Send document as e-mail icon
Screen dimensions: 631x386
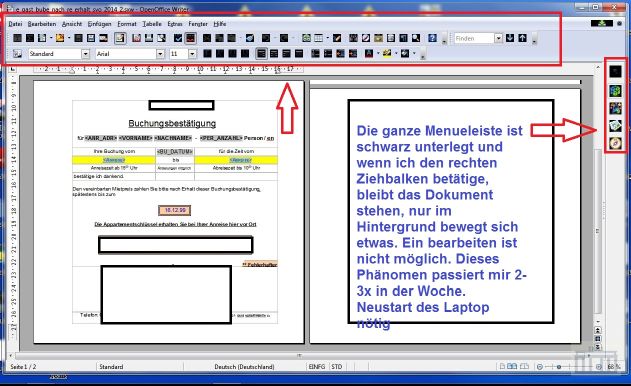103,38
